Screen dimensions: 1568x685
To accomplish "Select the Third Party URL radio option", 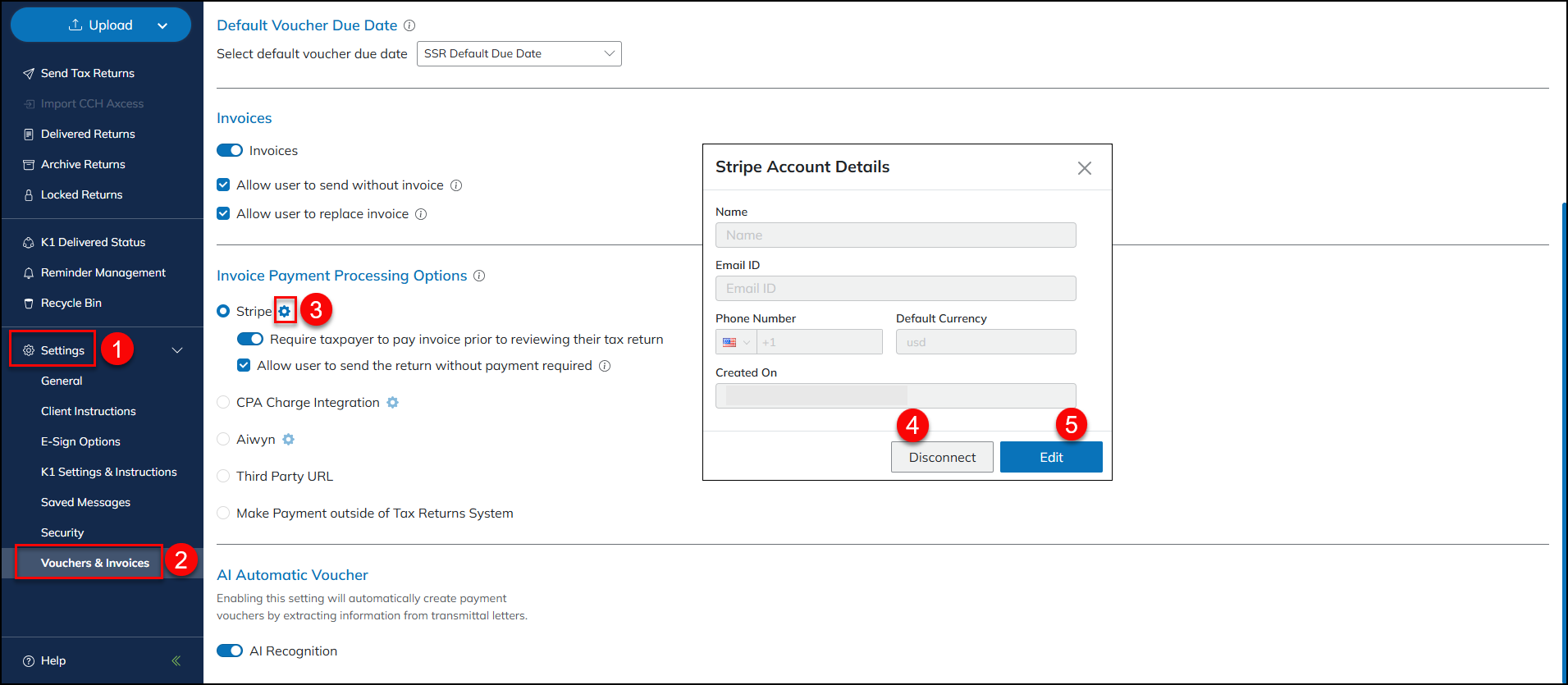I will tap(223, 477).
